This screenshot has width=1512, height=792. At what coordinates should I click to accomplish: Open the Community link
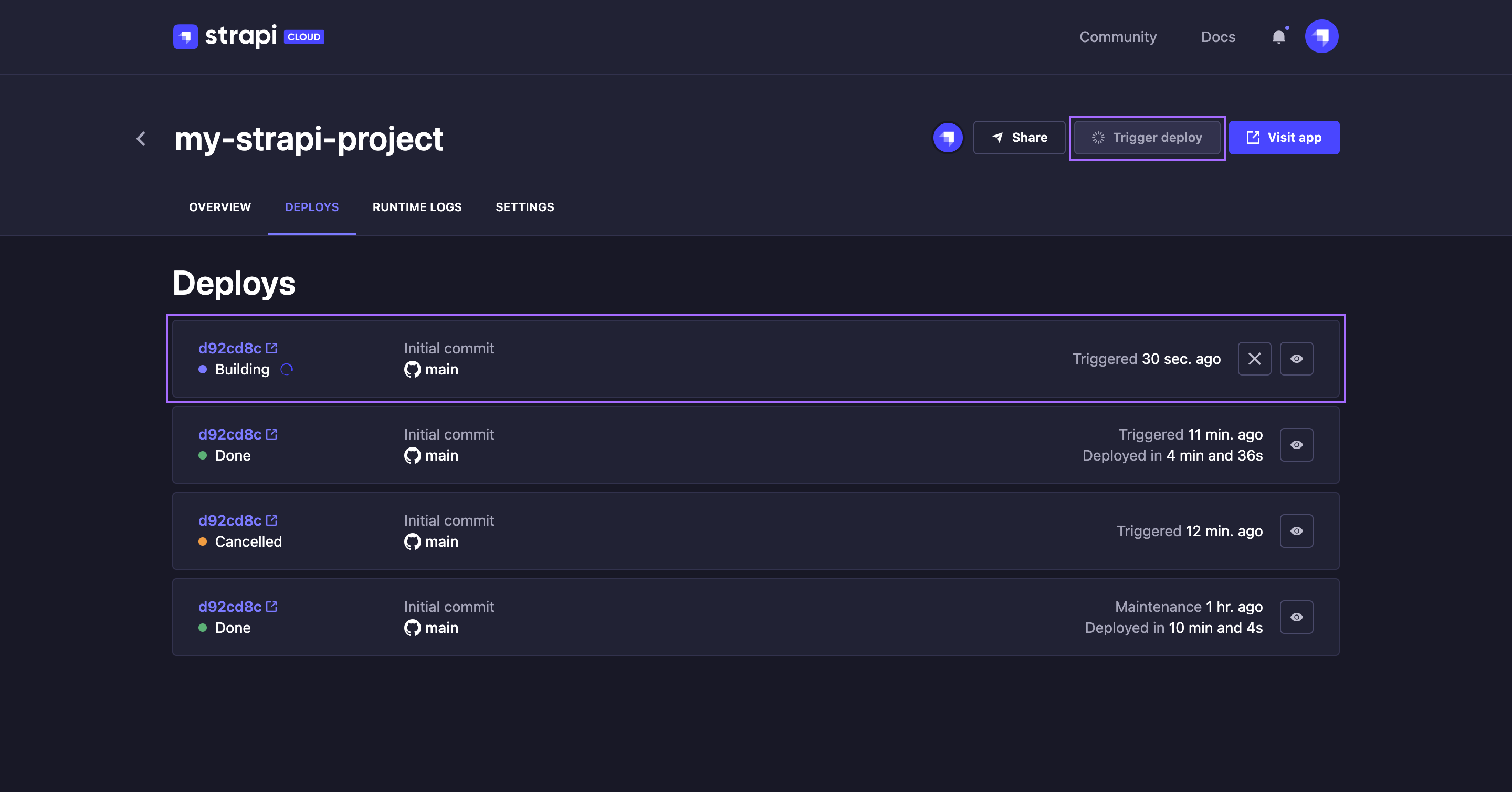[x=1118, y=37]
